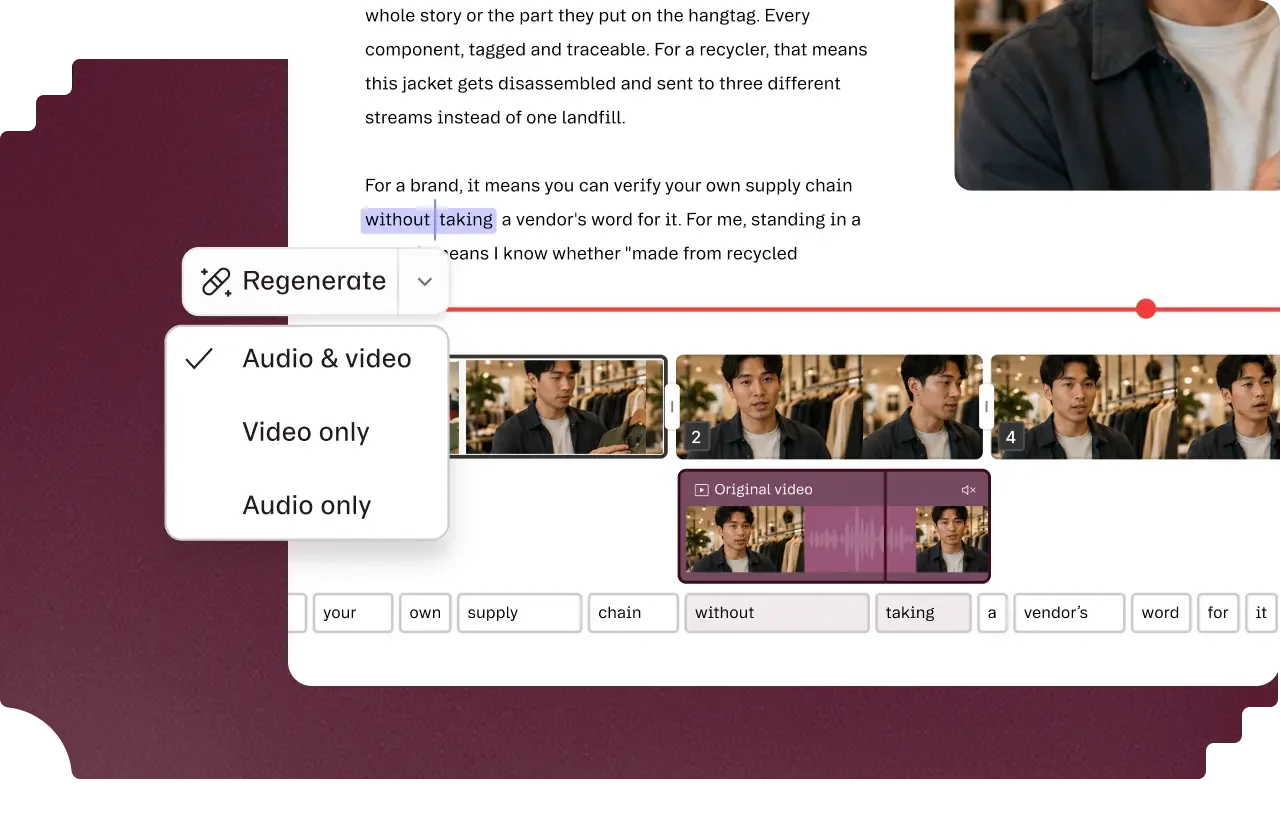Click the Regenerate button

click(291, 282)
